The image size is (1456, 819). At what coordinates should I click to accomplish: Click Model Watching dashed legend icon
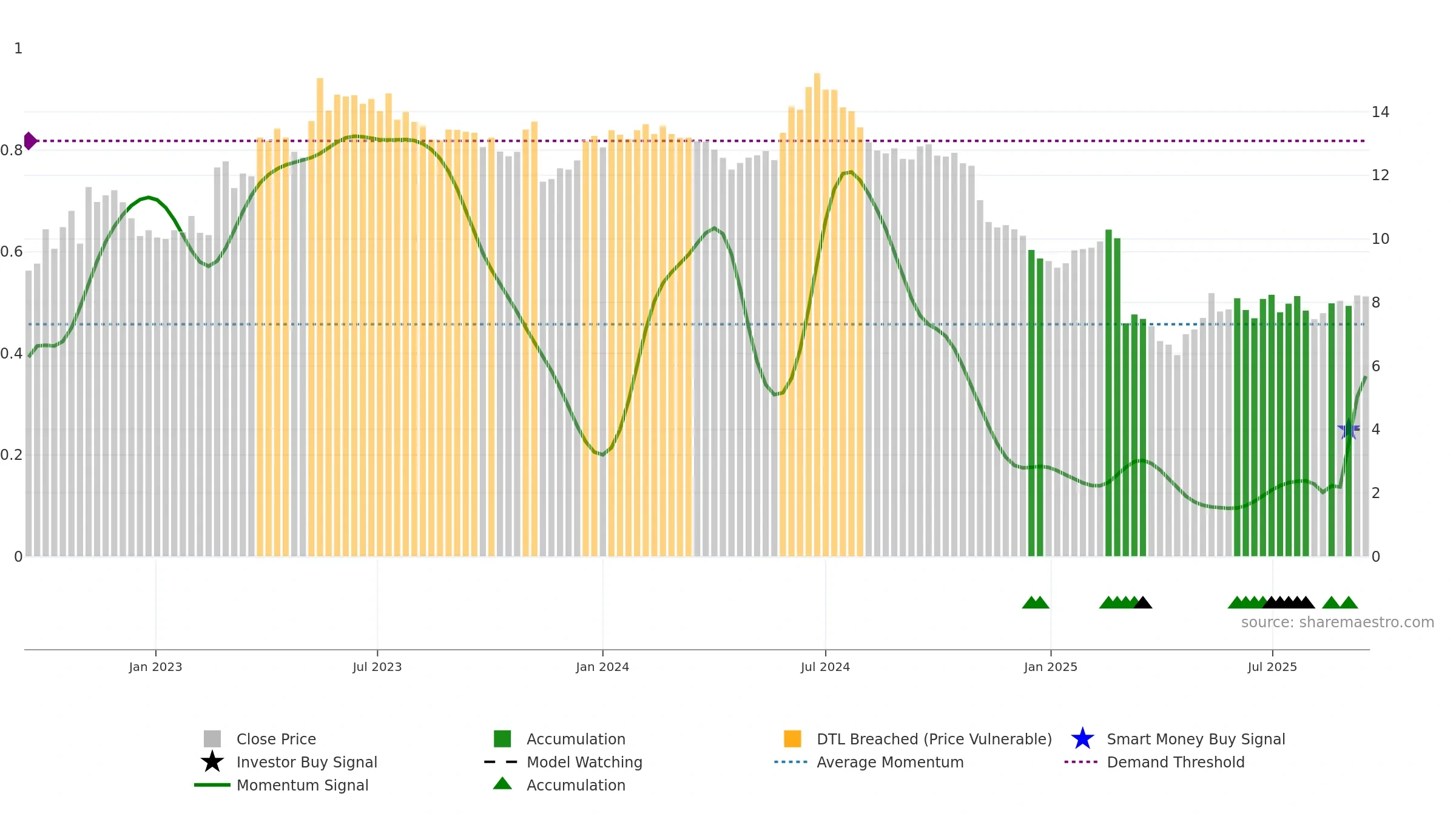501,762
